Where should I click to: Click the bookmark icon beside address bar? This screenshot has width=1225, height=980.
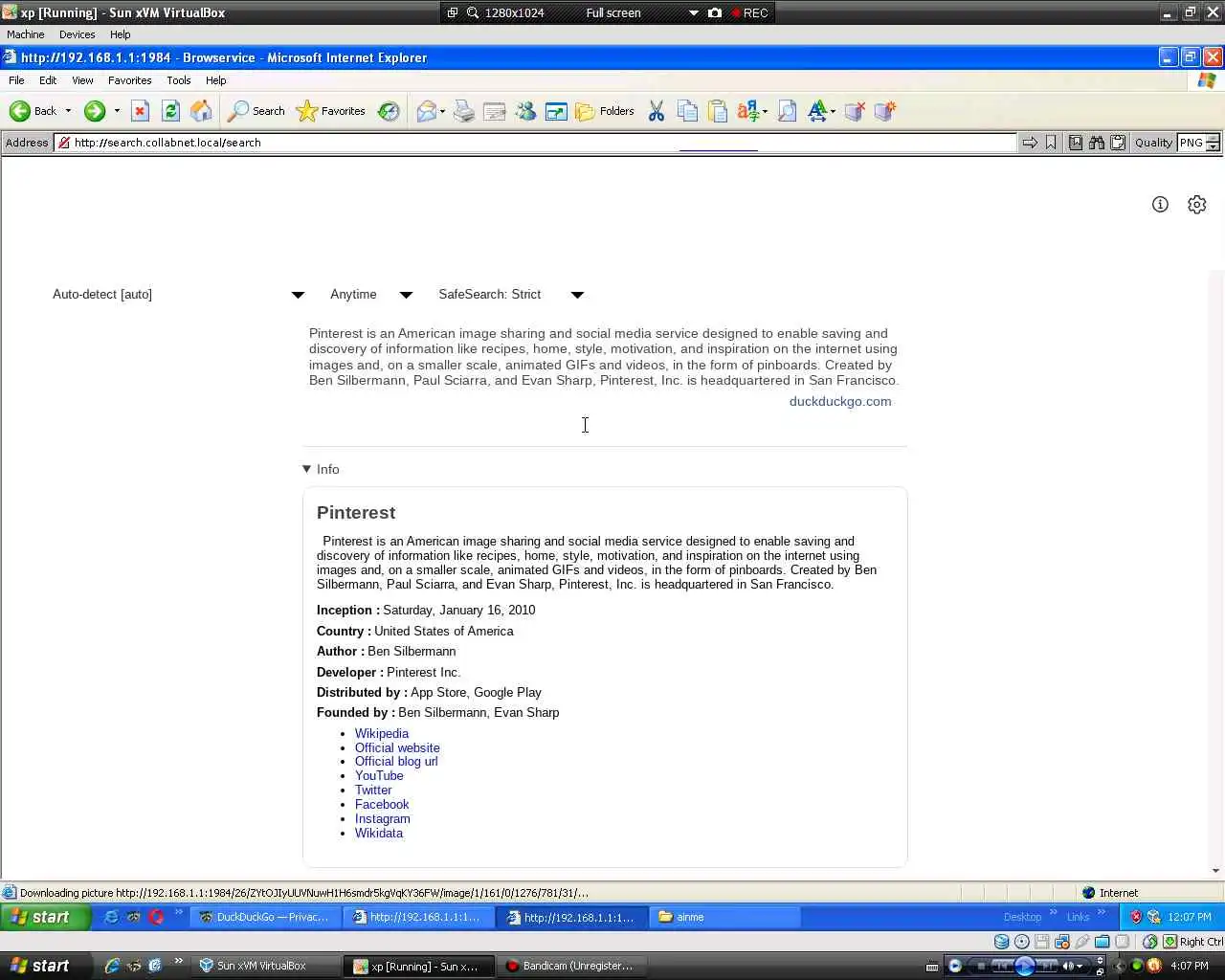tap(1051, 143)
